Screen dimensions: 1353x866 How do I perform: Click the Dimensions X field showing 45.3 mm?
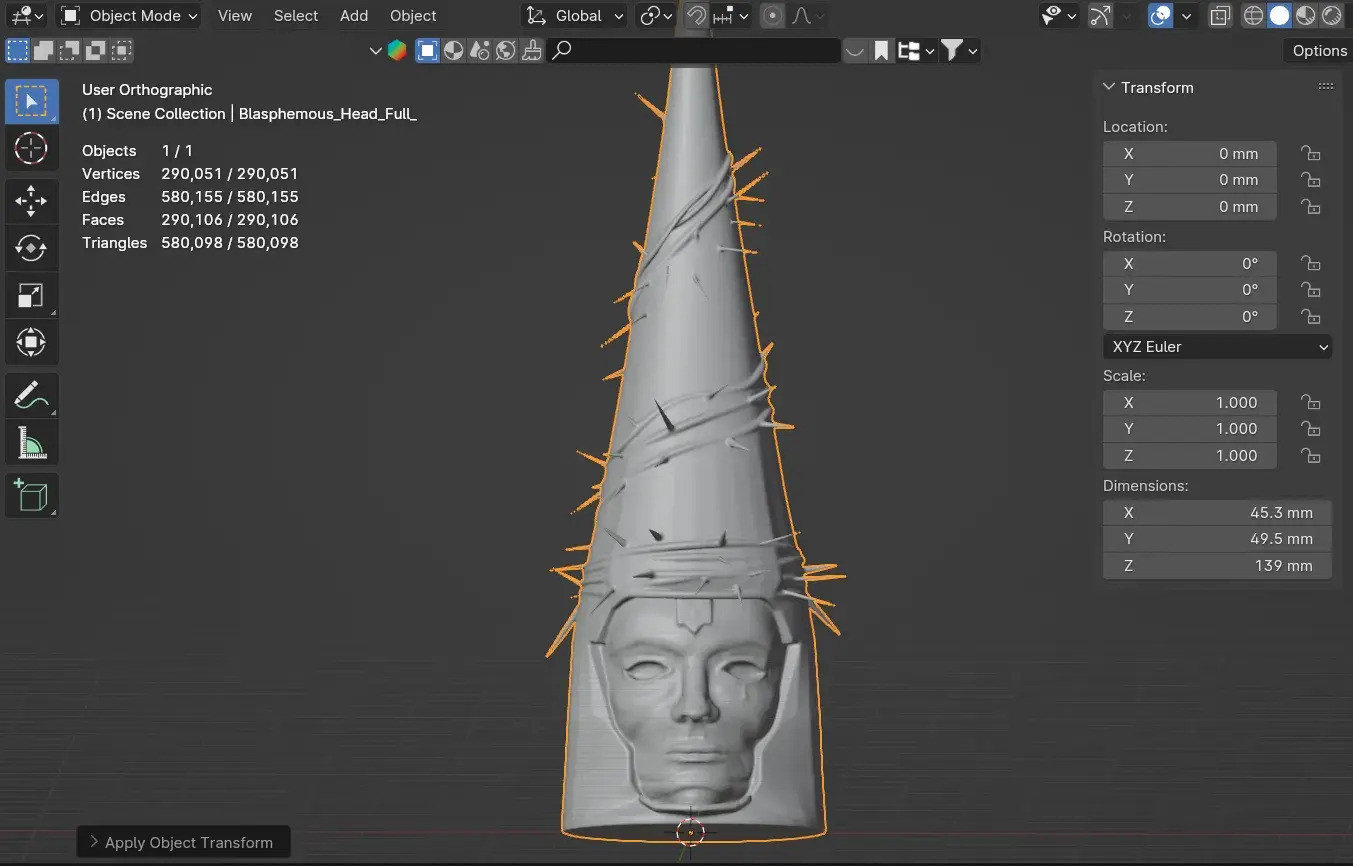point(1217,512)
